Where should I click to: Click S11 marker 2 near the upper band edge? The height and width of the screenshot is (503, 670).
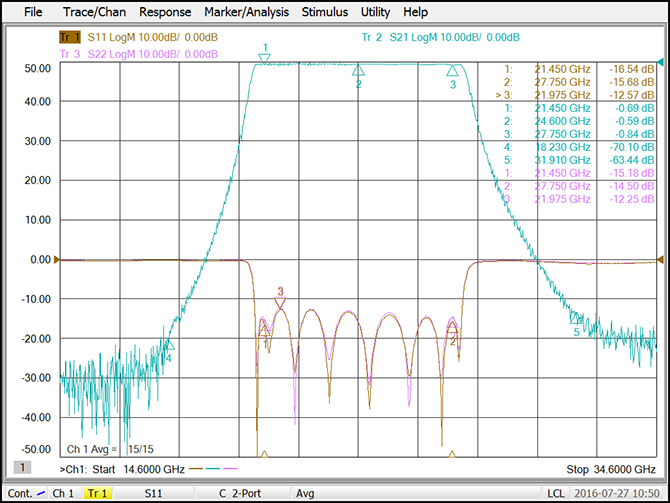pyautogui.click(x=452, y=328)
